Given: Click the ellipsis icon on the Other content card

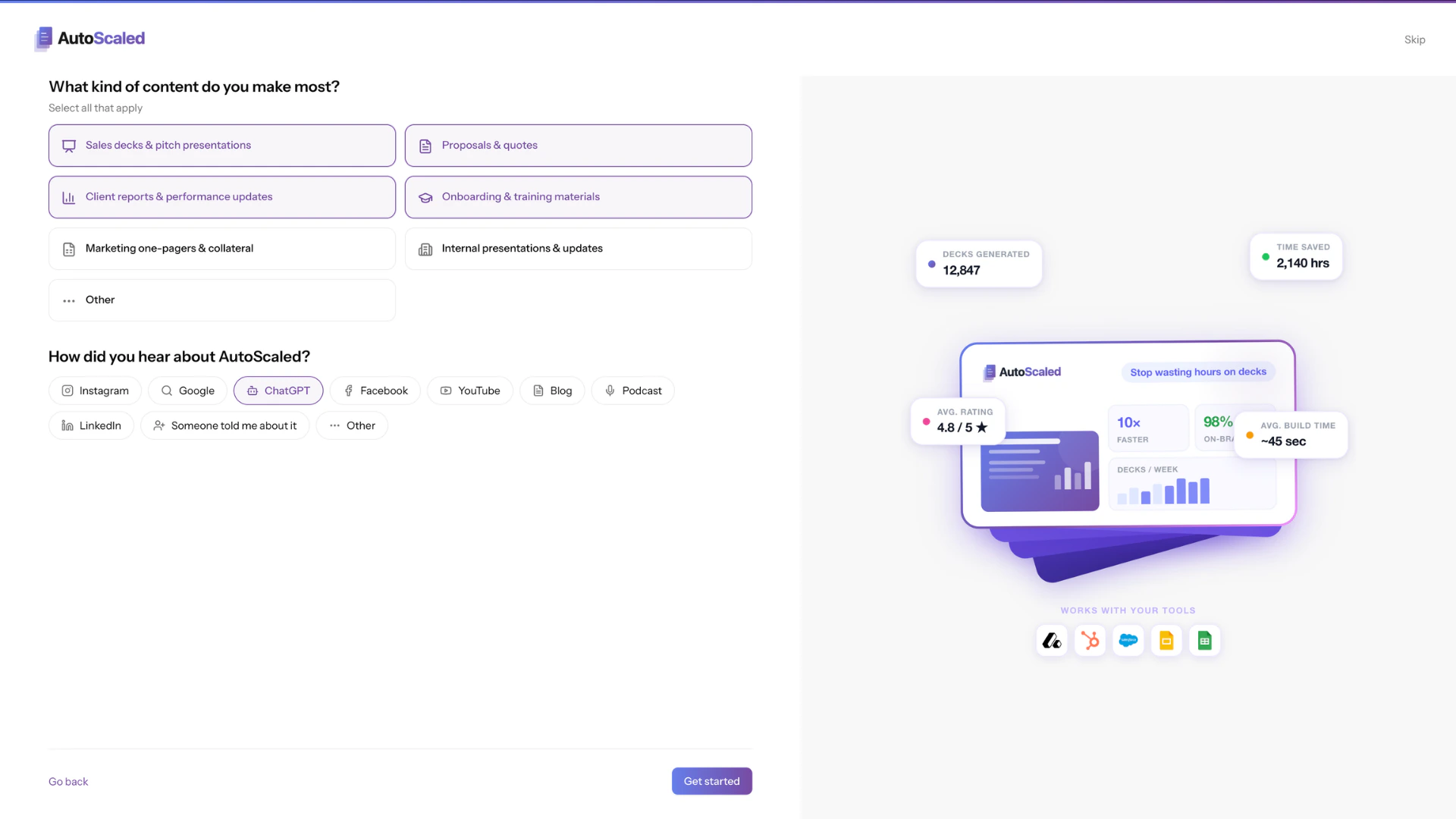Looking at the screenshot, I should (69, 300).
